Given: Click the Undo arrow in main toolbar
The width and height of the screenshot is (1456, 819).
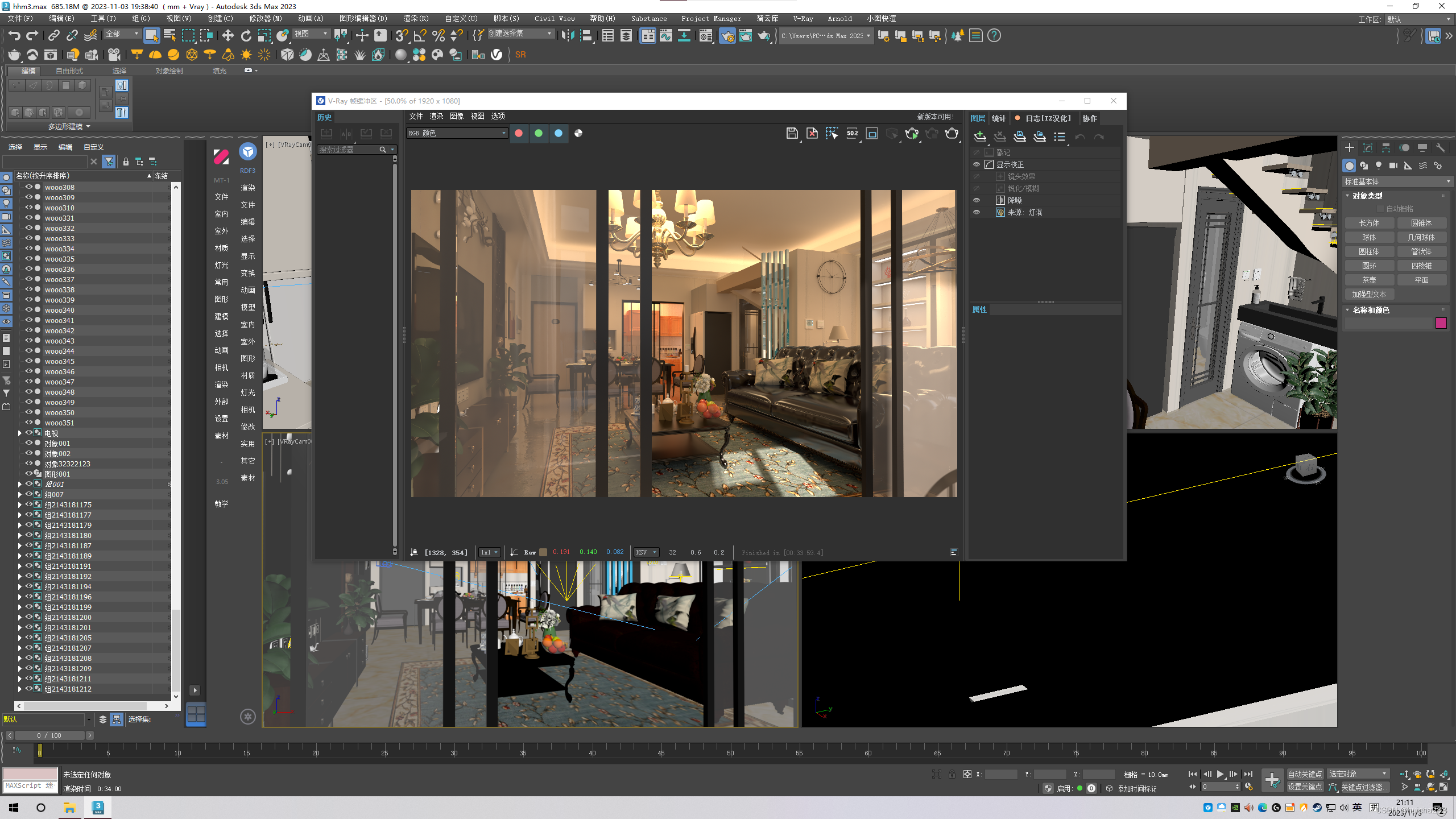Looking at the screenshot, I should click(14, 36).
